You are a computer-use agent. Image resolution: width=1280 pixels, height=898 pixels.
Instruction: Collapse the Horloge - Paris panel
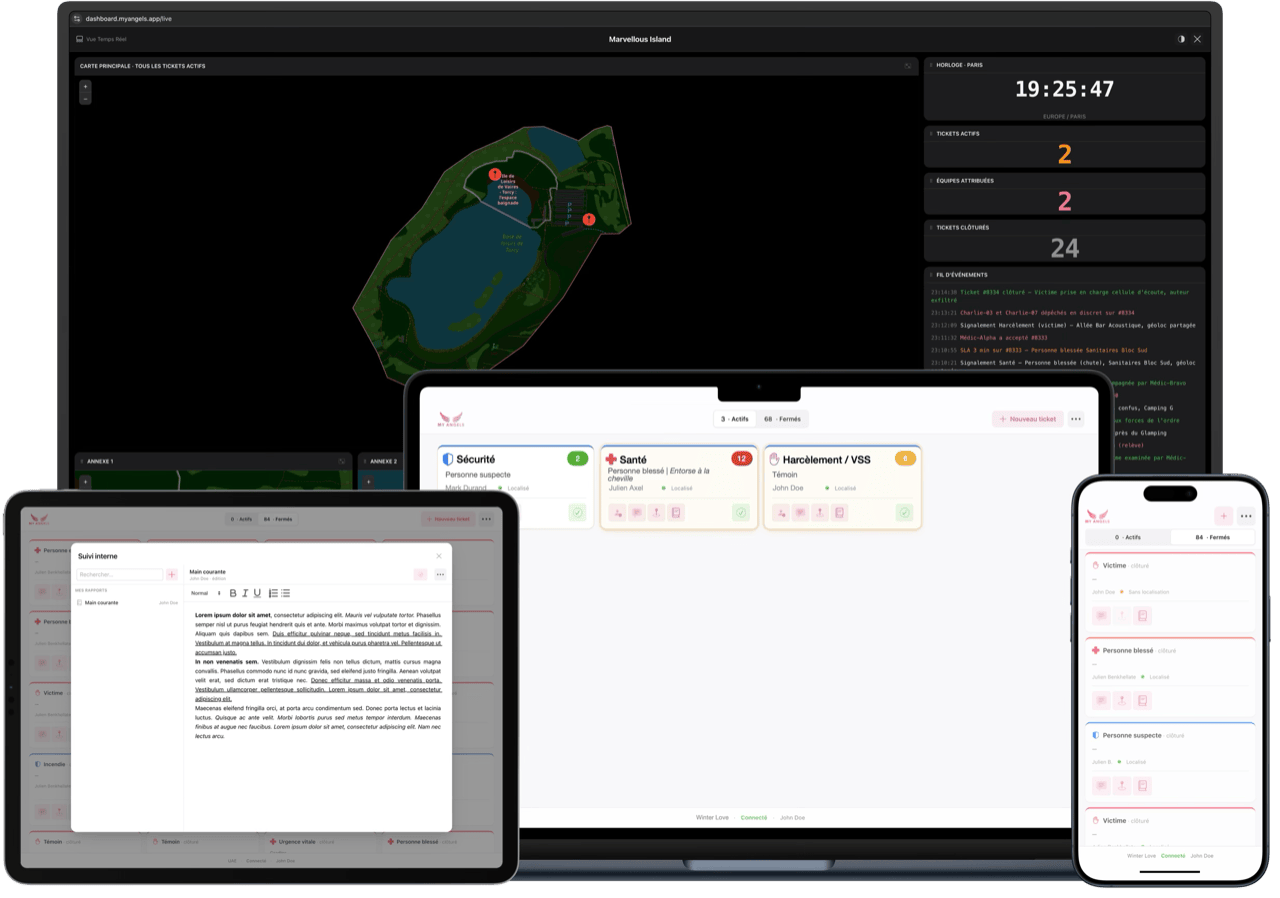click(931, 65)
